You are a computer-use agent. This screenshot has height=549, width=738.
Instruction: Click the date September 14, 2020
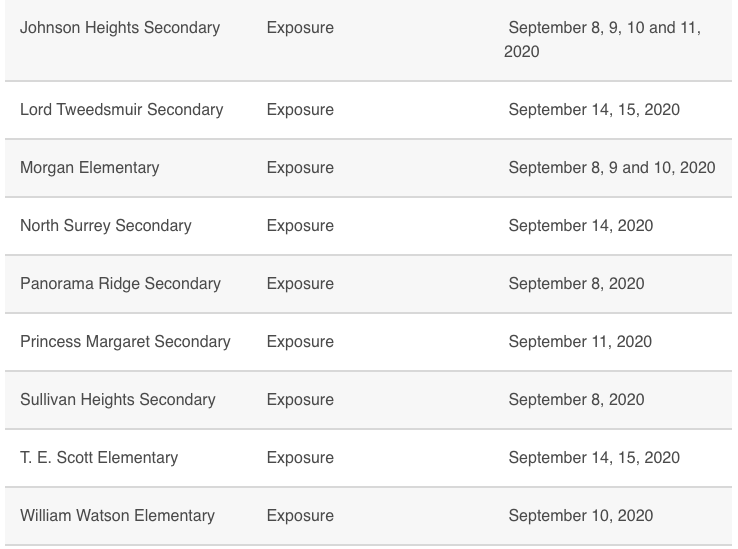581,226
